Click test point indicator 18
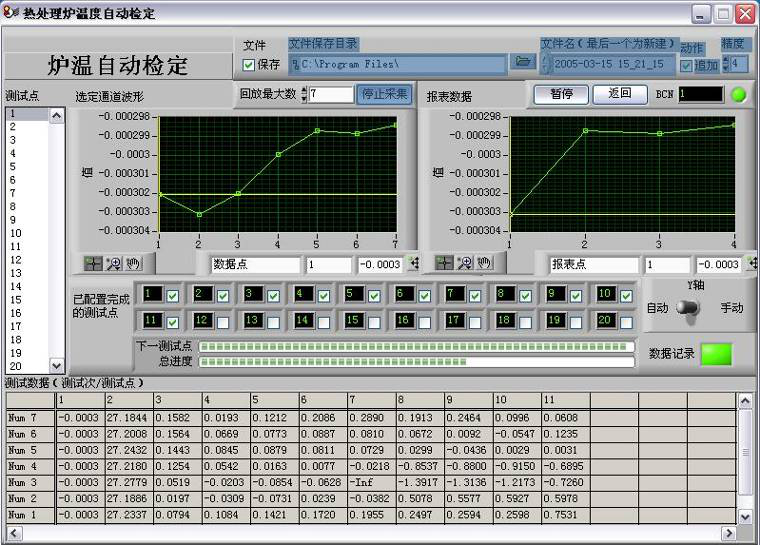Image resolution: width=760 pixels, height=545 pixels. tap(504, 320)
